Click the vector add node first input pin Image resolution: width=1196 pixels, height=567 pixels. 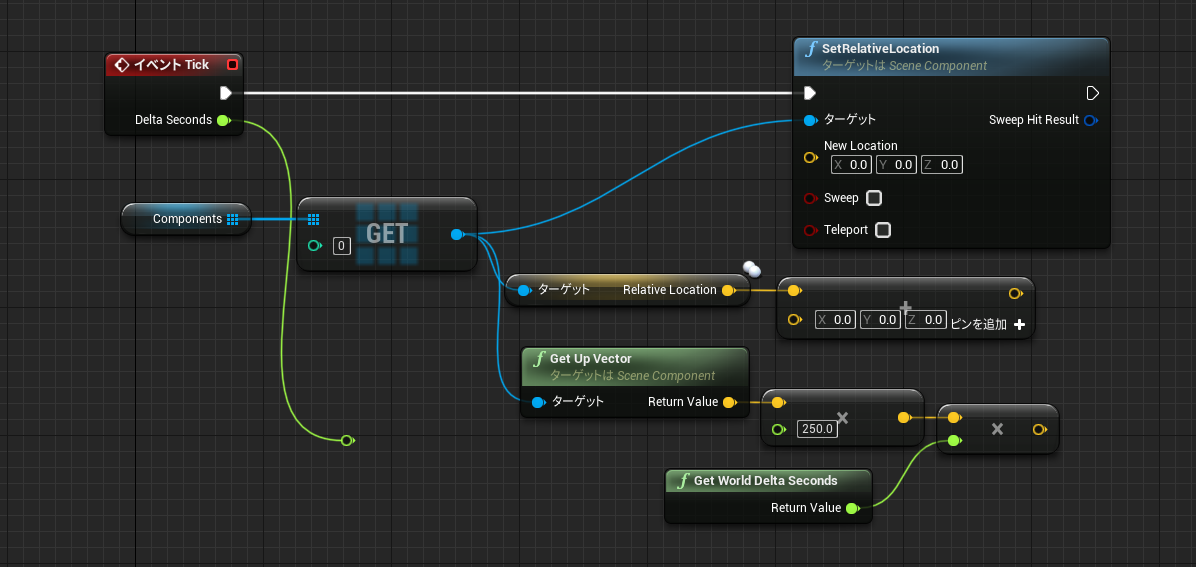[793, 291]
